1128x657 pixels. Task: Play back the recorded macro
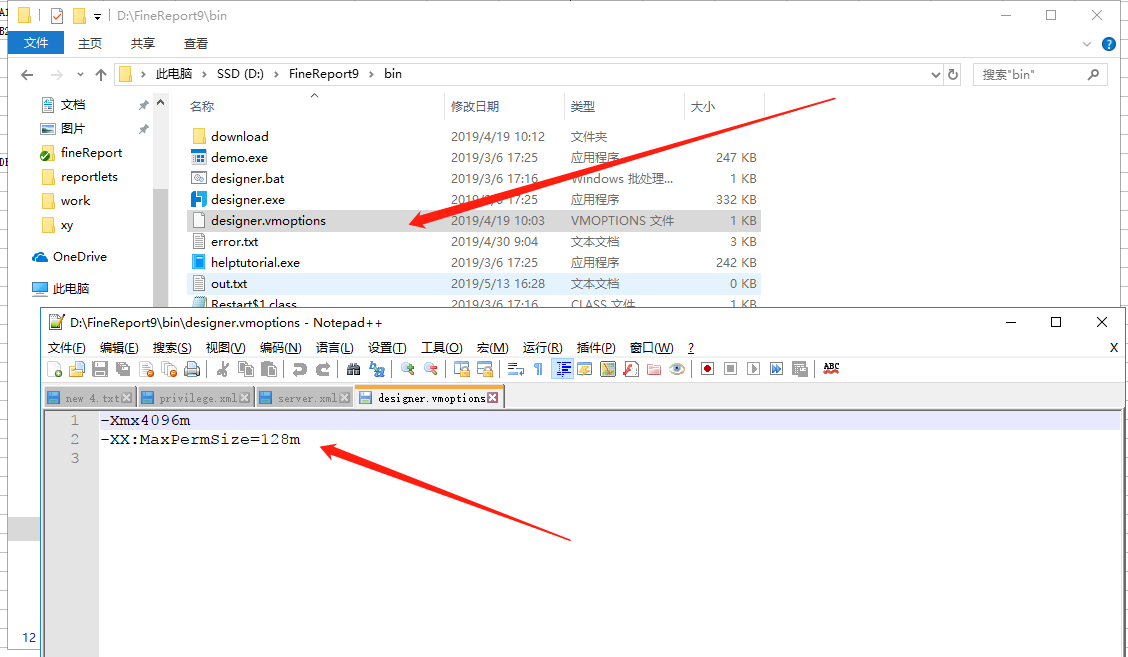tap(753, 369)
